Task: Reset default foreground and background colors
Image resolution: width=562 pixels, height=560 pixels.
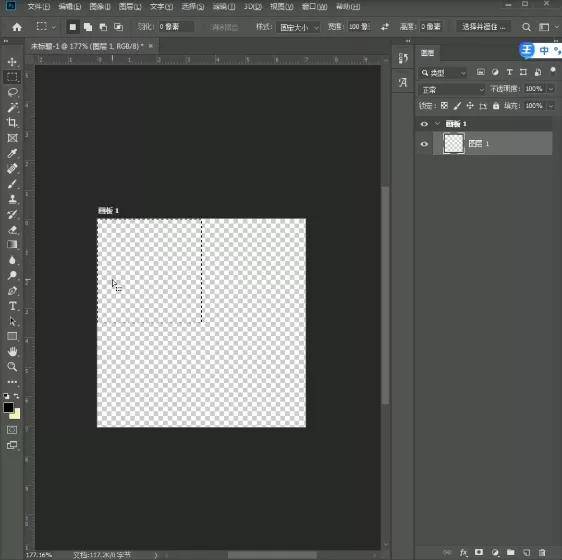Action: click(x=6, y=396)
